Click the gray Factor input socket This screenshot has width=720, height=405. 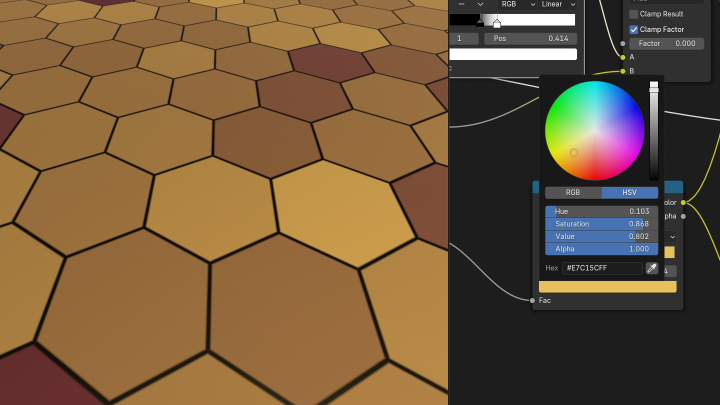pyautogui.click(x=623, y=43)
